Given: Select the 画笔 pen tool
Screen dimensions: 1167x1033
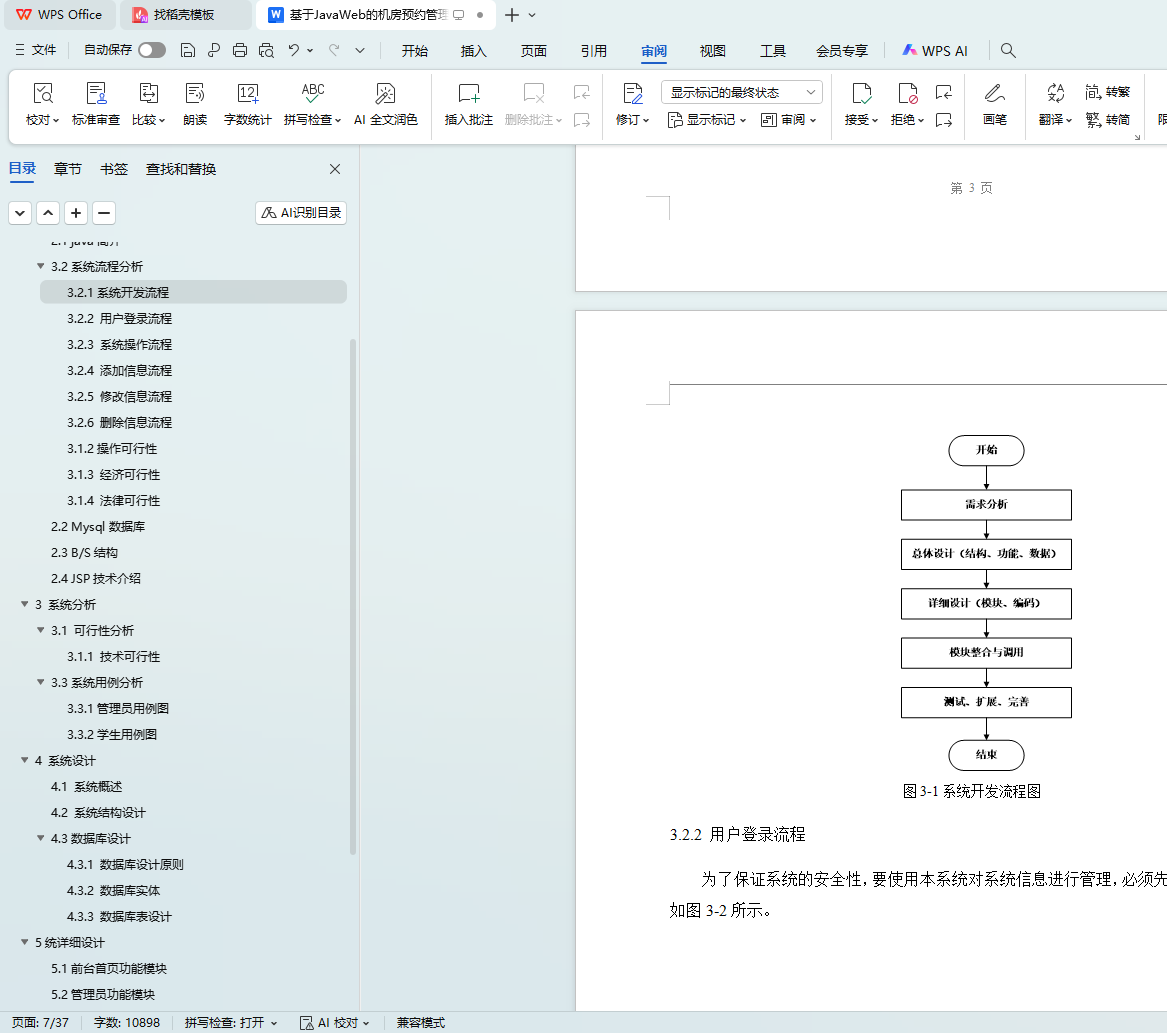Looking at the screenshot, I should point(994,94).
